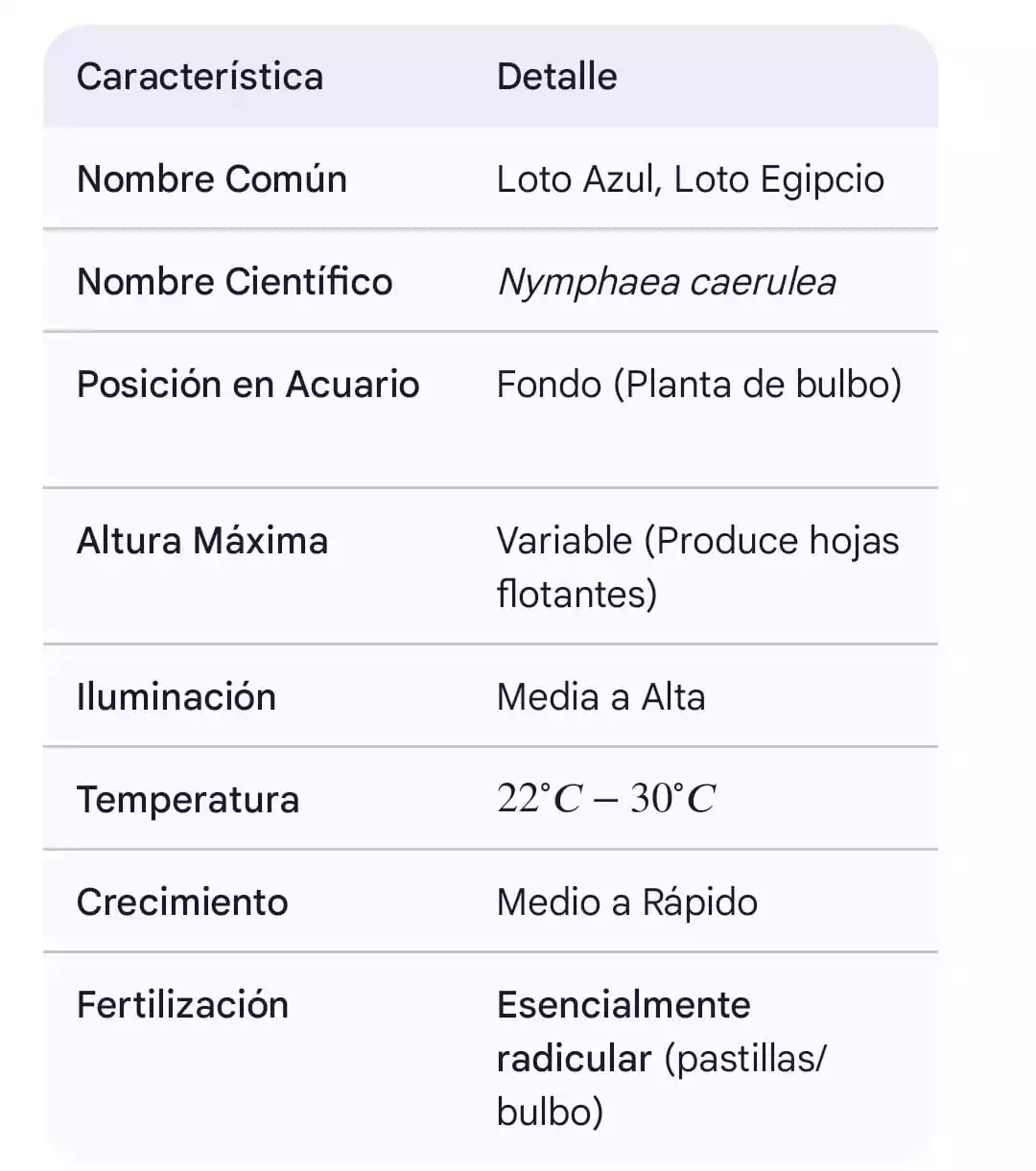Click the italic 'Nymphaea caerulea' name
The image size is (1036, 1171).
pos(666,282)
